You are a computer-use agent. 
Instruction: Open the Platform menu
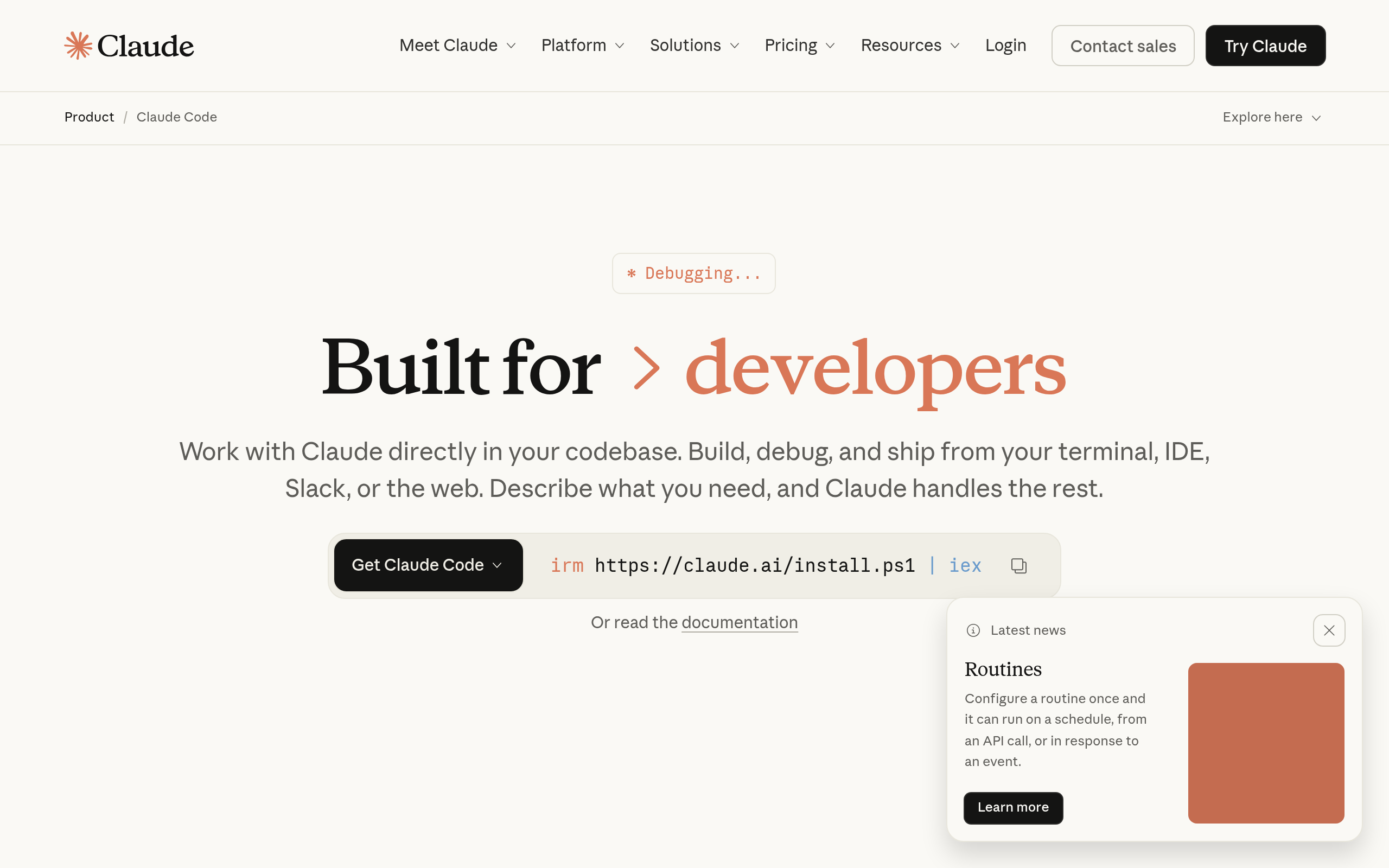click(583, 46)
